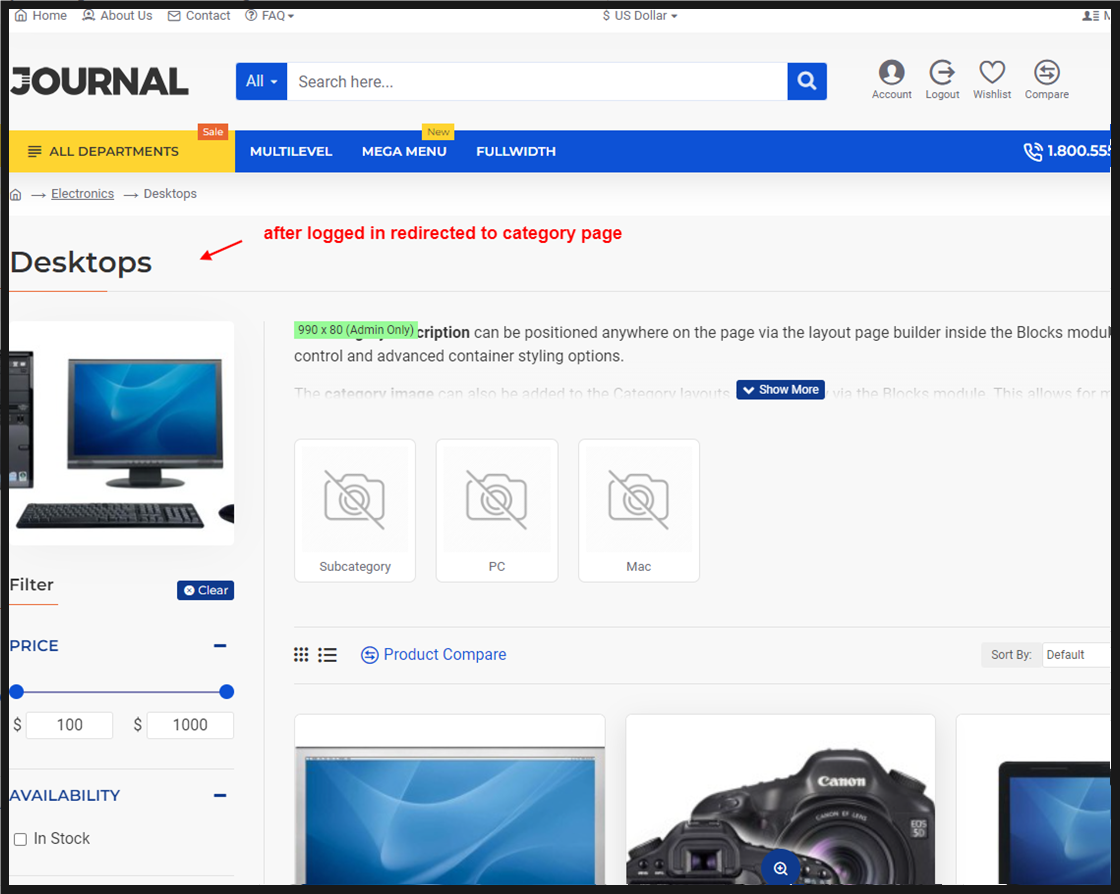Switch products to list view icon
Screen dimensions: 1120x894
pos(327,654)
